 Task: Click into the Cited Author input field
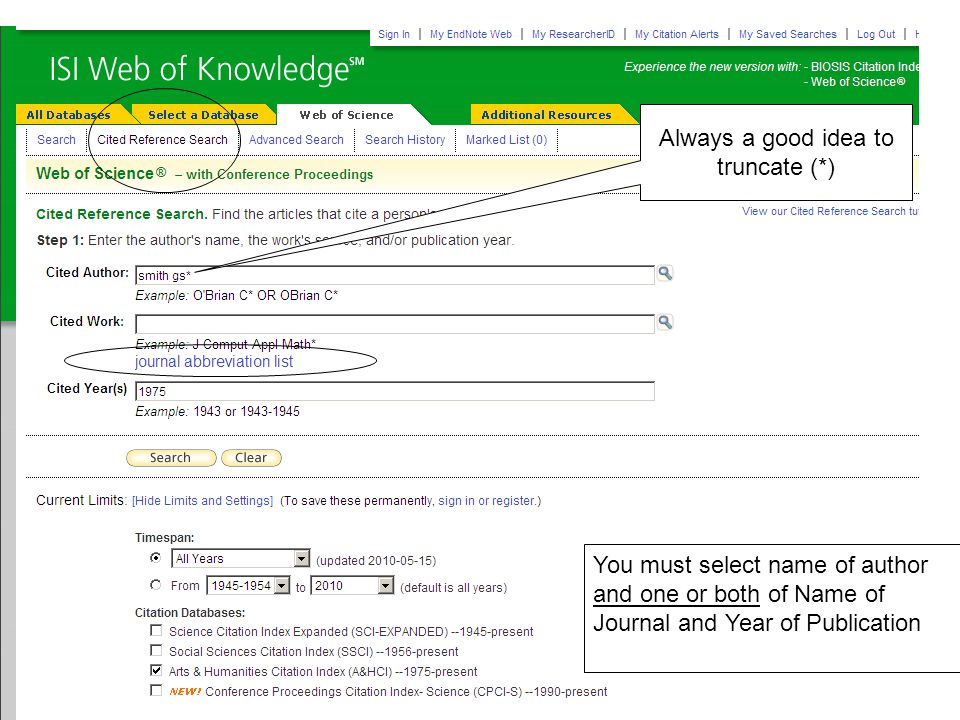[395, 275]
